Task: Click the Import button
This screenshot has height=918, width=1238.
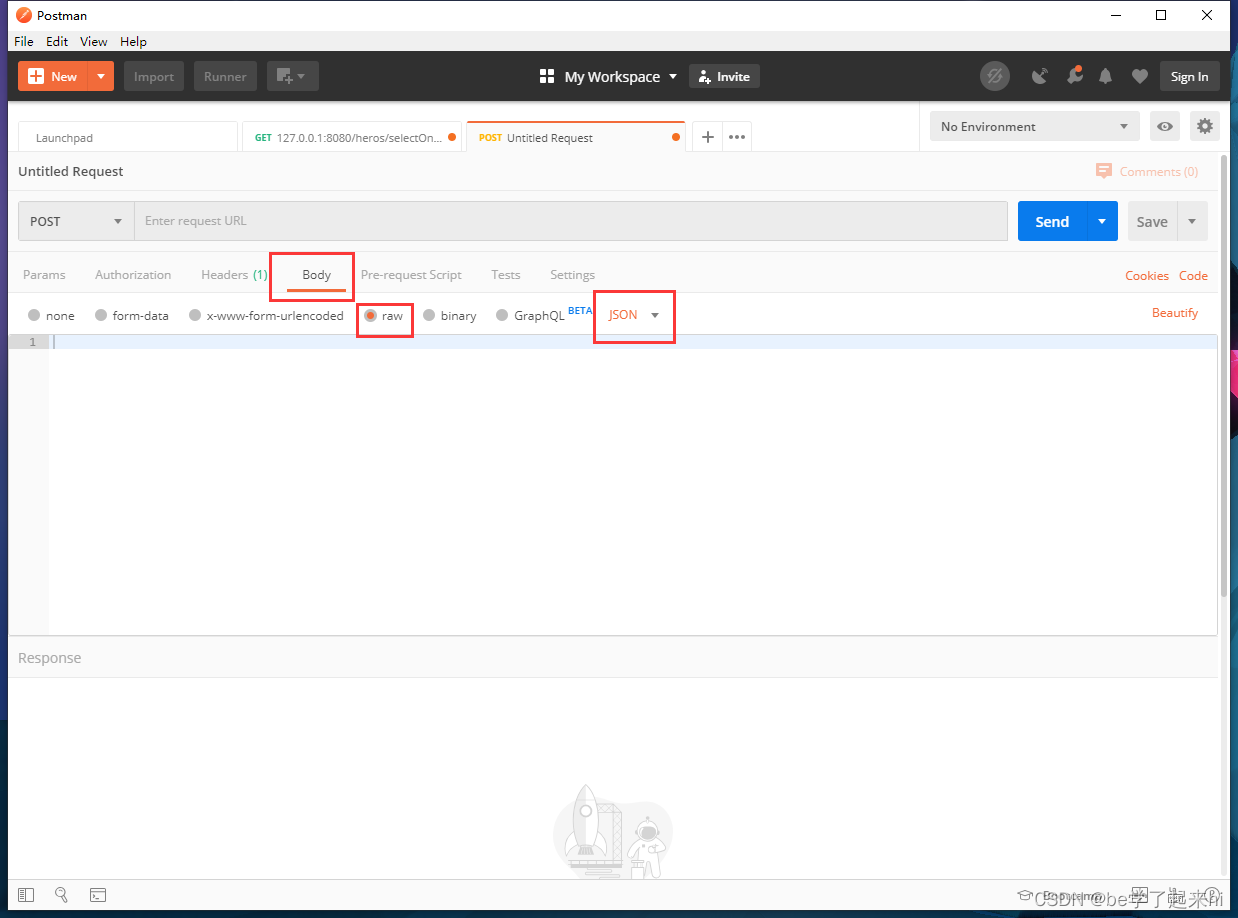Action: point(154,76)
